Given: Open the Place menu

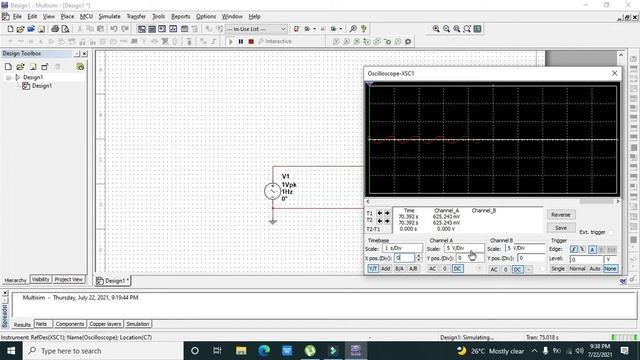Looking at the screenshot, I should pyautogui.click(x=67, y=17).
